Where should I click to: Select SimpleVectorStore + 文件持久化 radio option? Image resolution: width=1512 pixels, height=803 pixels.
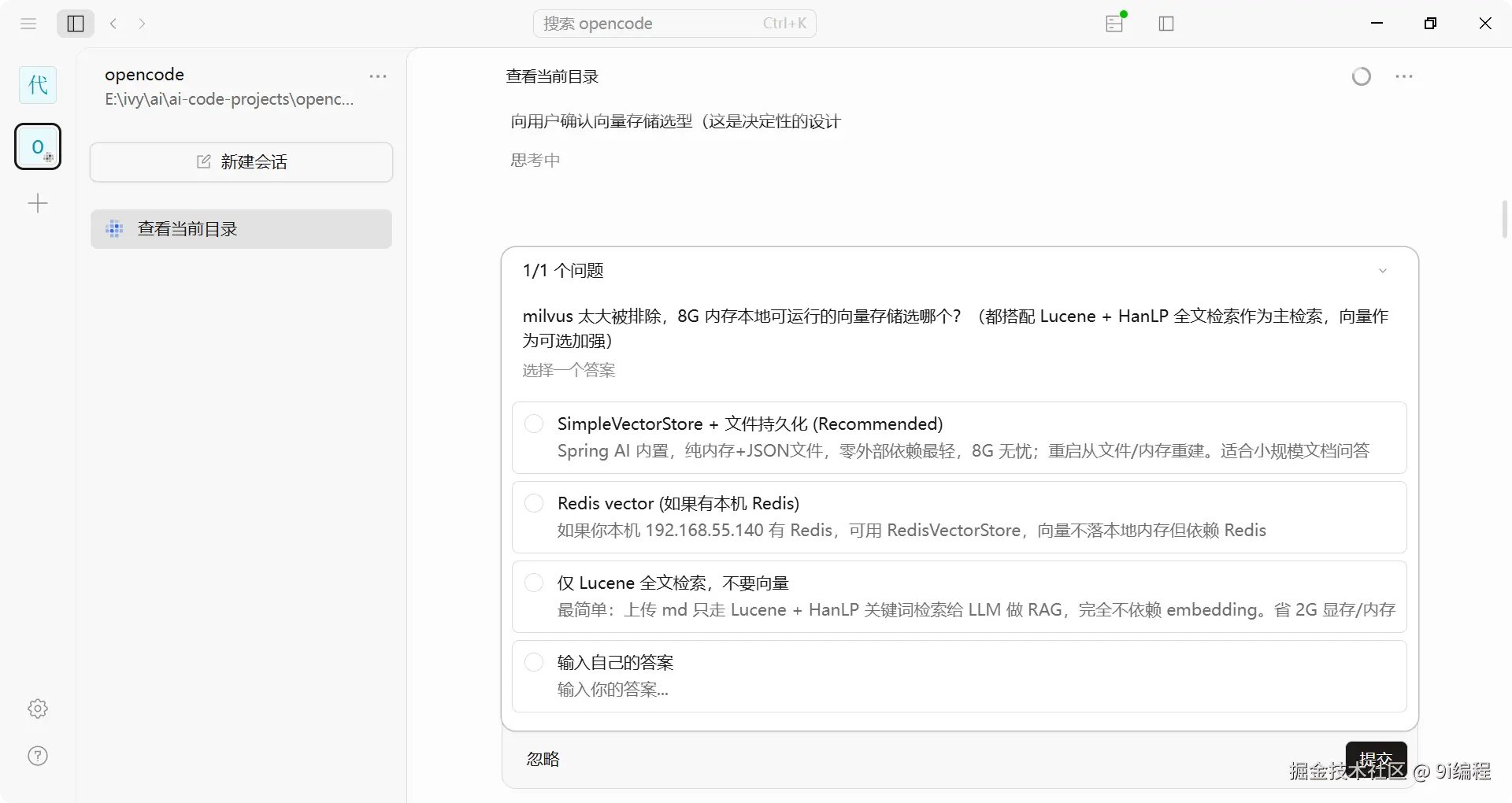[534, 424]
